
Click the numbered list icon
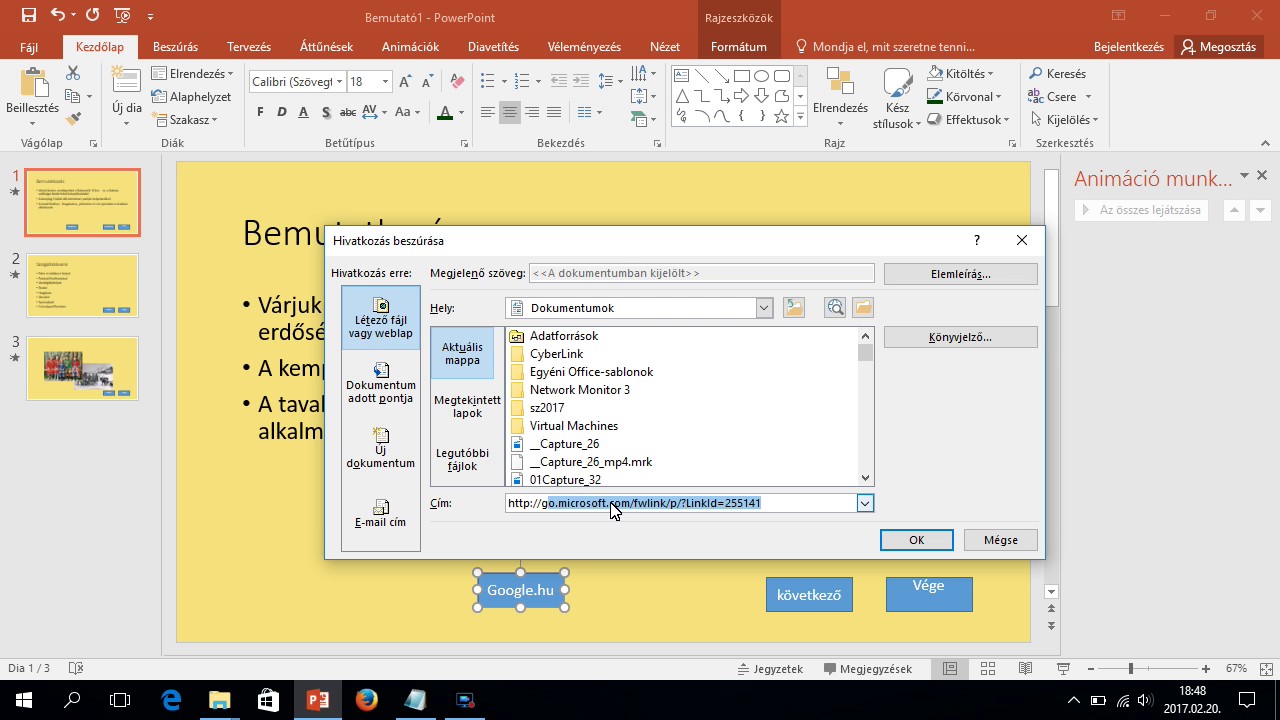(x=524, y=82)
